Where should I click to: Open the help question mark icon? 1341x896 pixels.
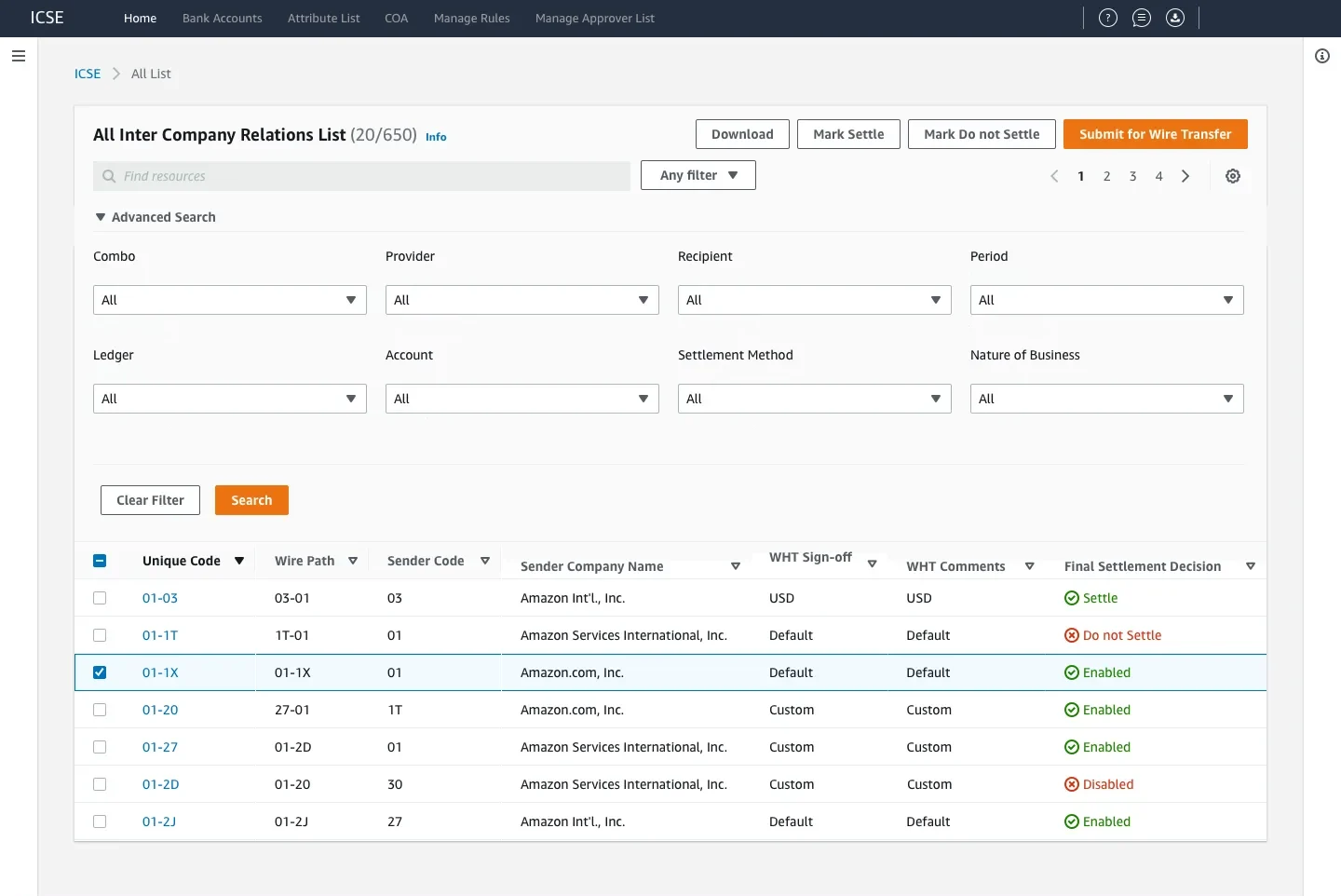point(1108,18)
